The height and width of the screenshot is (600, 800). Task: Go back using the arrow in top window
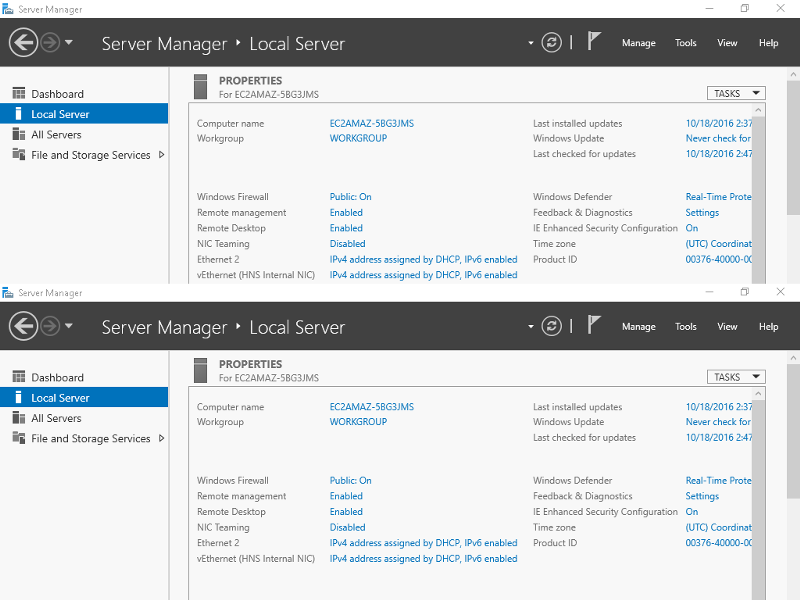[23, 42]
